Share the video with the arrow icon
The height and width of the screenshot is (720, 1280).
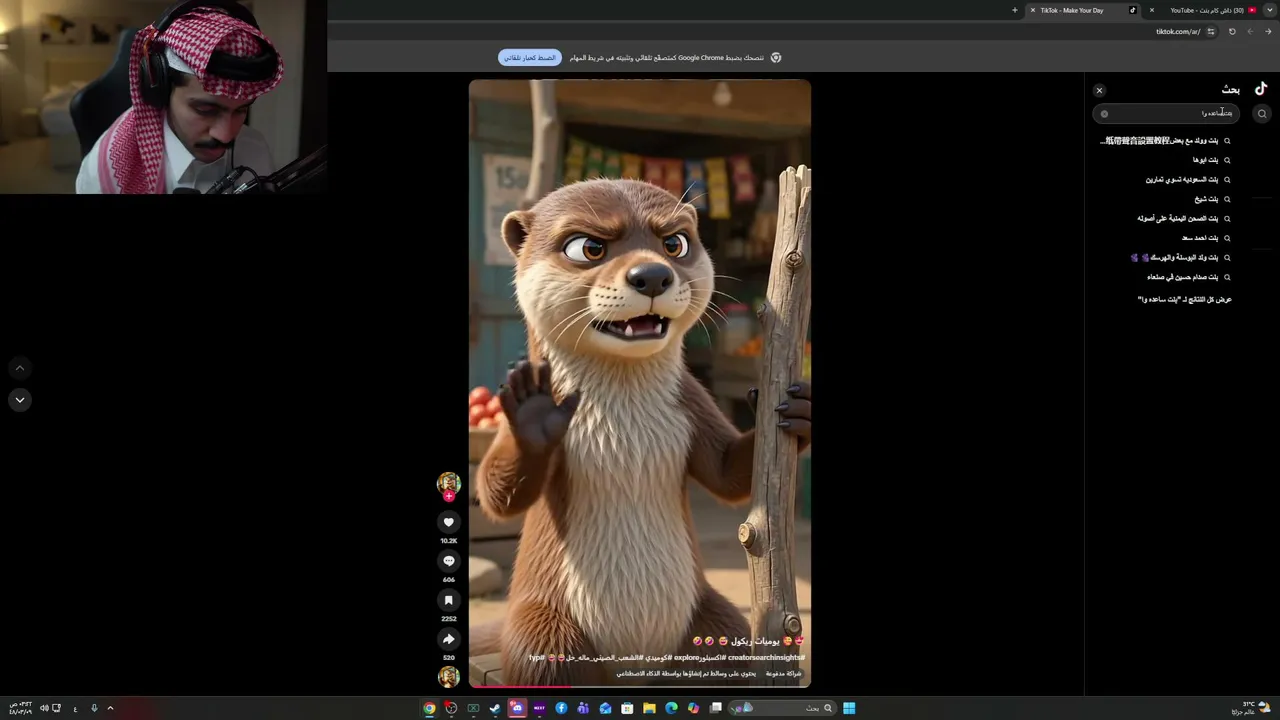[448, 639]
